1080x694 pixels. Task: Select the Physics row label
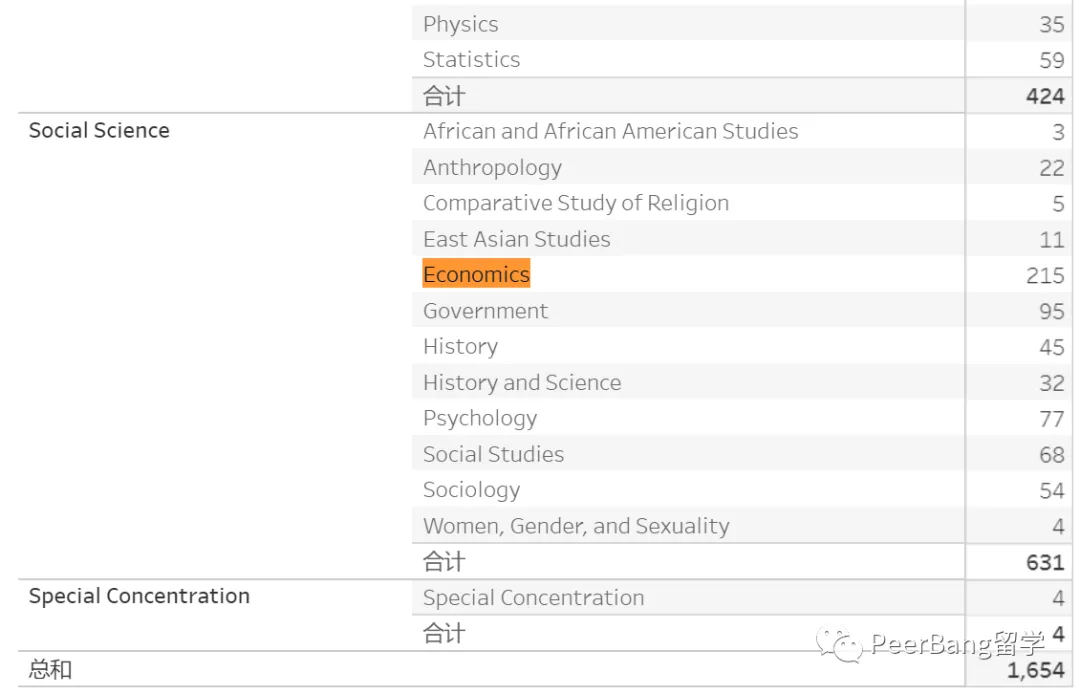pos(460,24)
